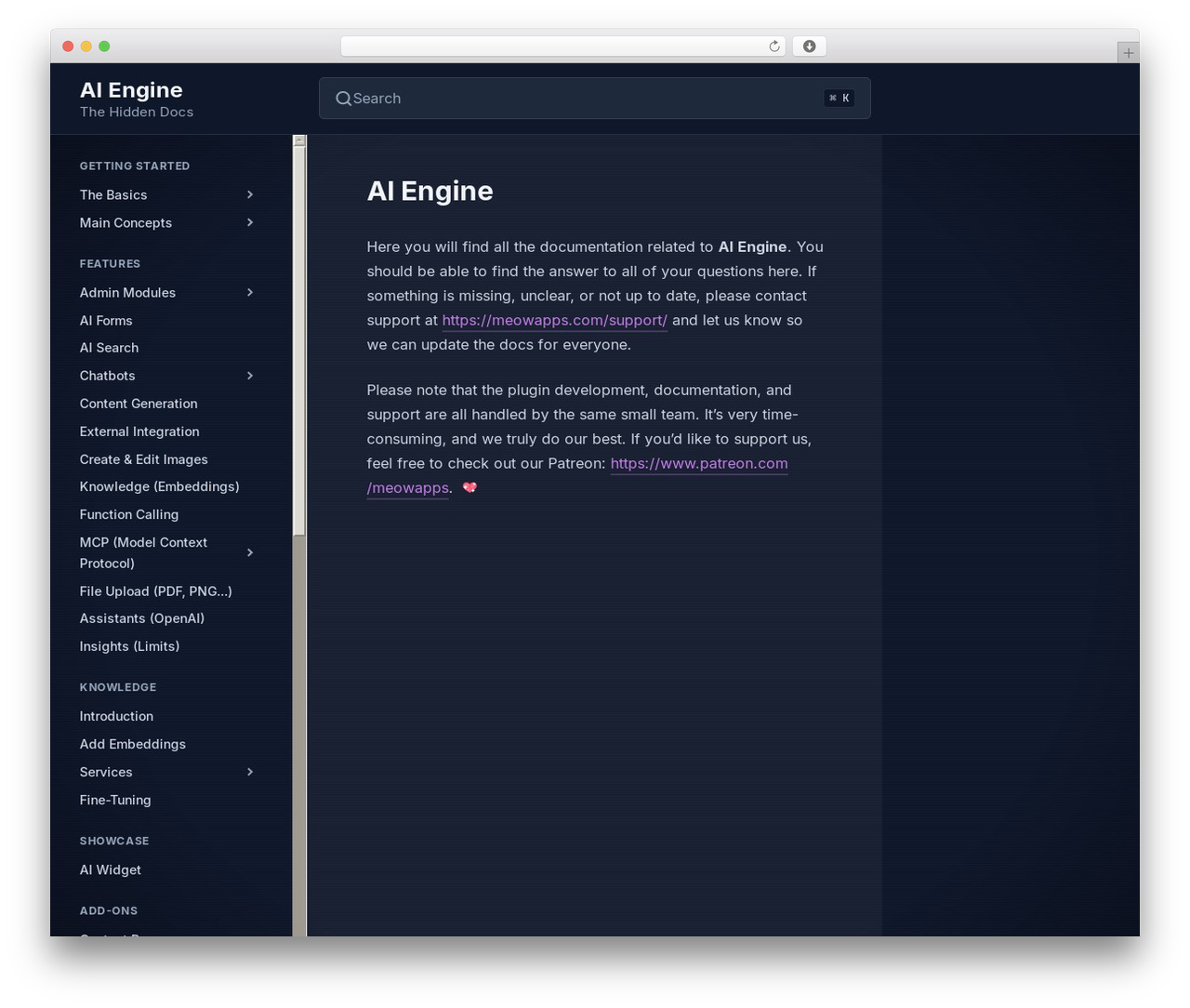Go to AI Search docs
Viewport: 1190px width, 1008px height.
coord(109,348)
